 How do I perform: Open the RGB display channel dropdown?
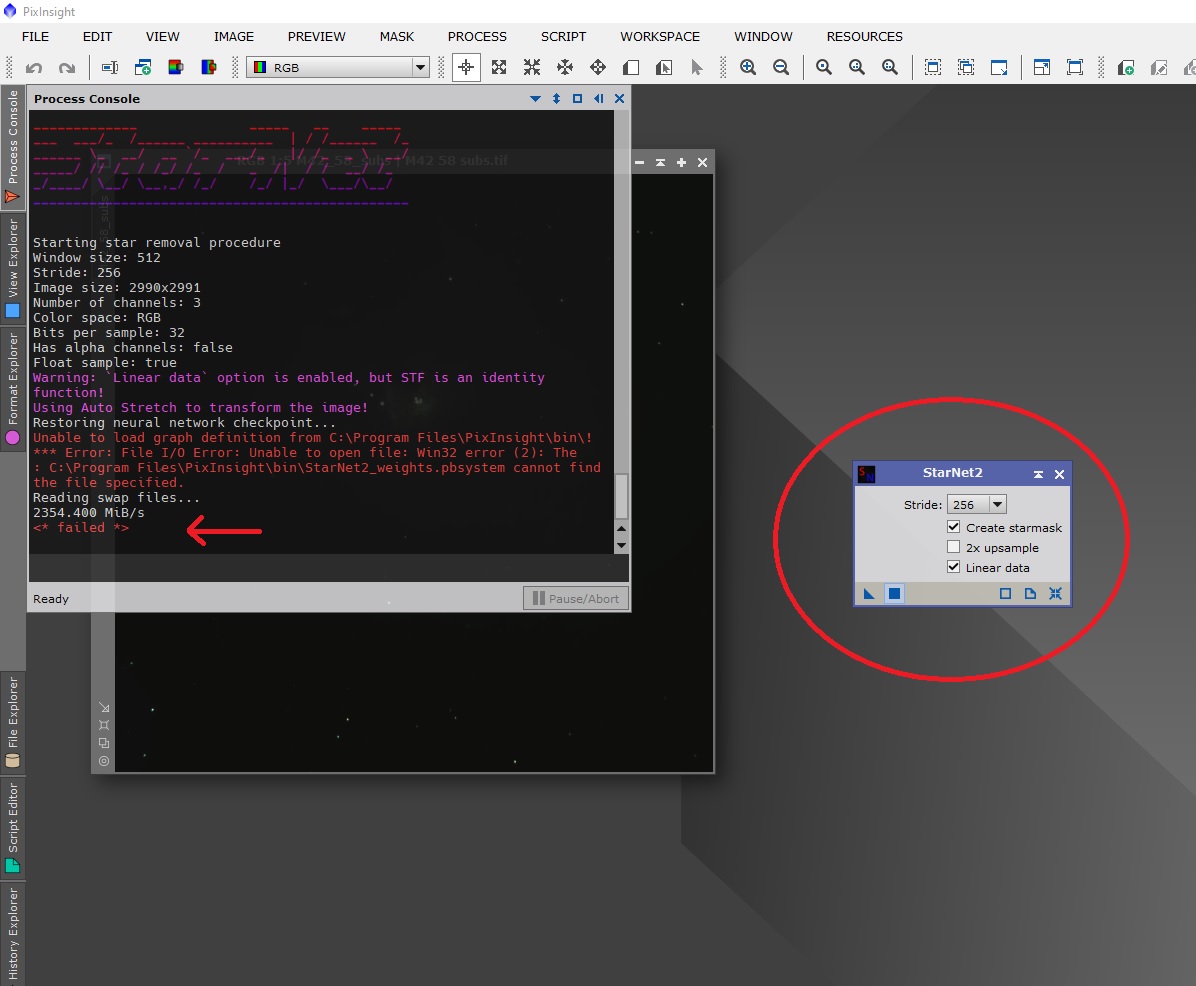[338, 67]
